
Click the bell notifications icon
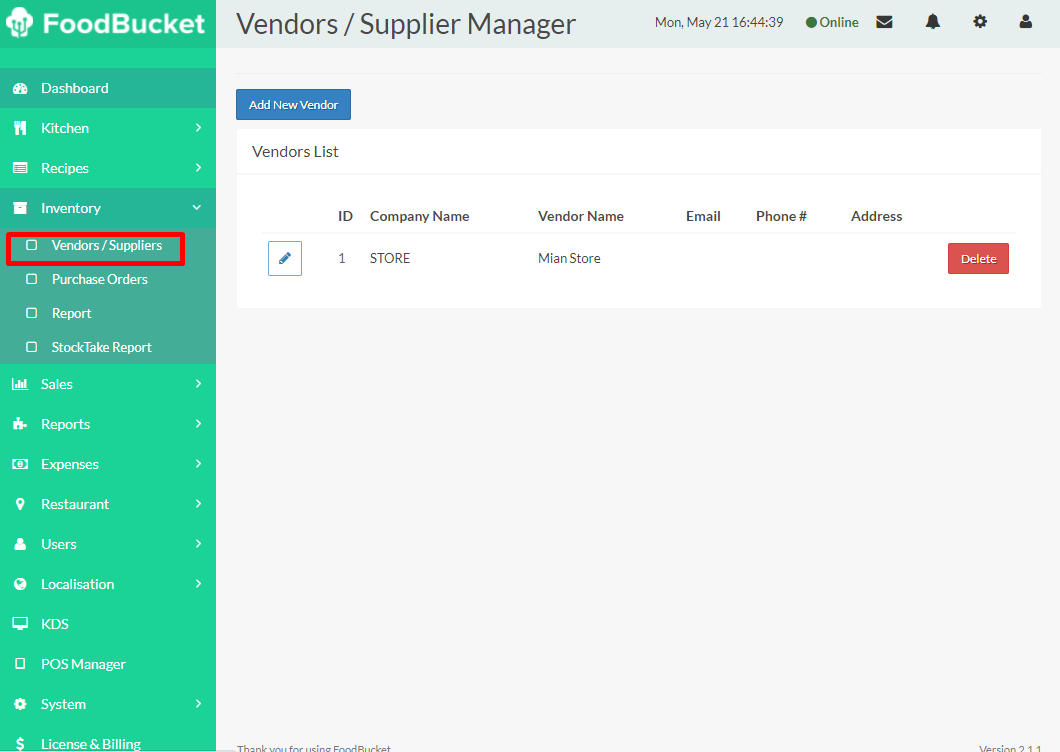932,22
